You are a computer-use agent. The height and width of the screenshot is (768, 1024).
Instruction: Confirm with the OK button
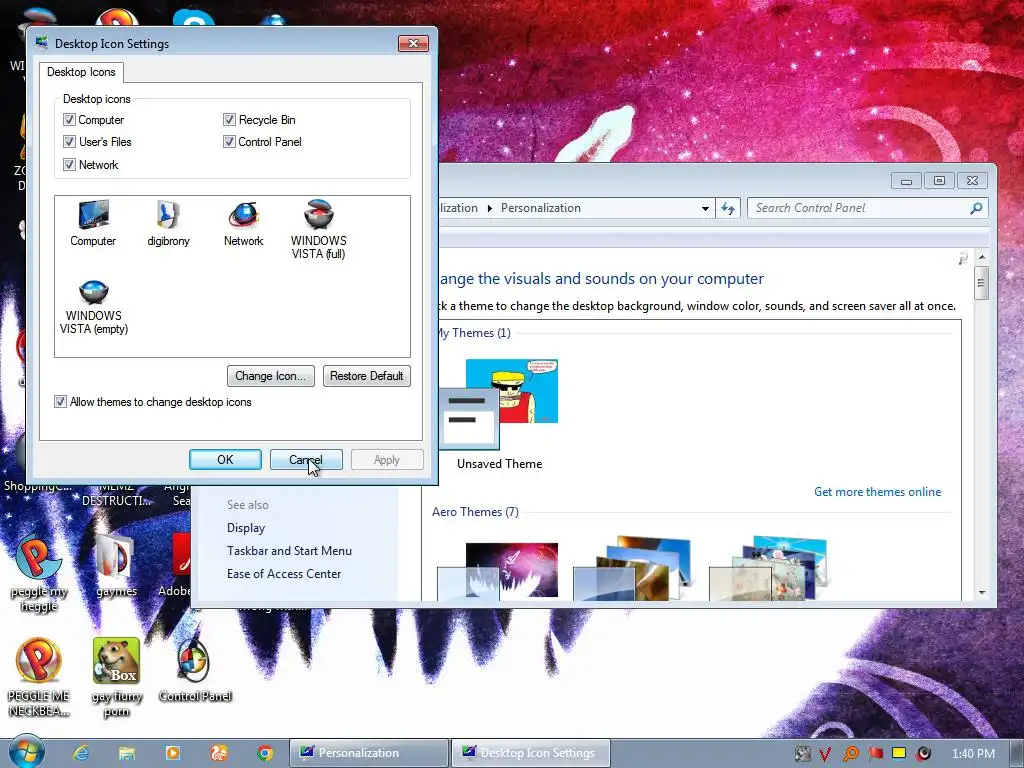(x=225, y=460)
